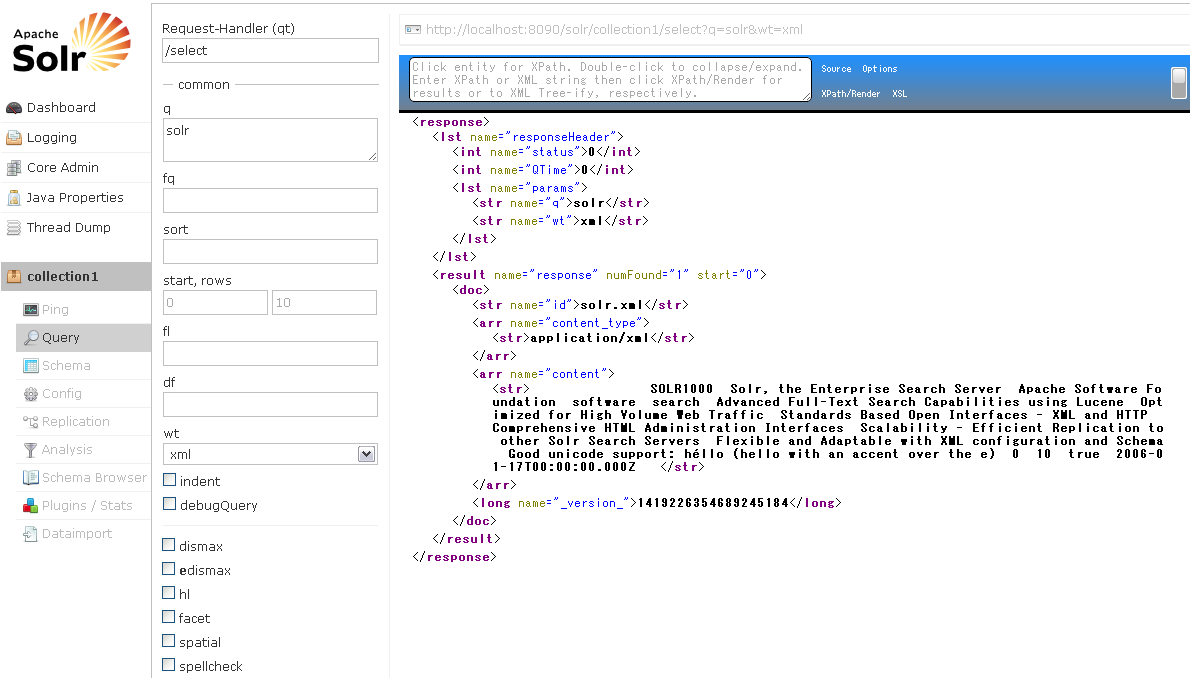Click the df default field input
Screen dimensions: 1190x678
pos(270,404)
